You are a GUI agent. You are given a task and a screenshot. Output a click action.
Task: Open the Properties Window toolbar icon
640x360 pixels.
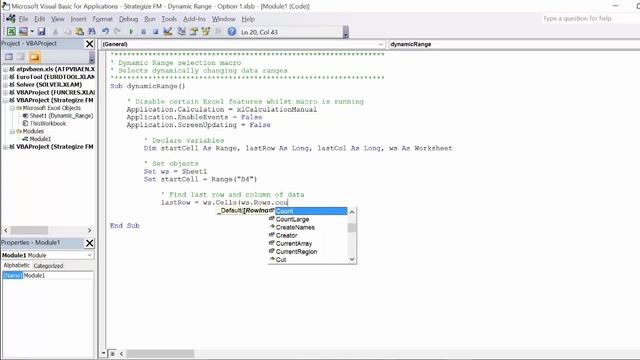coord(193,31)
